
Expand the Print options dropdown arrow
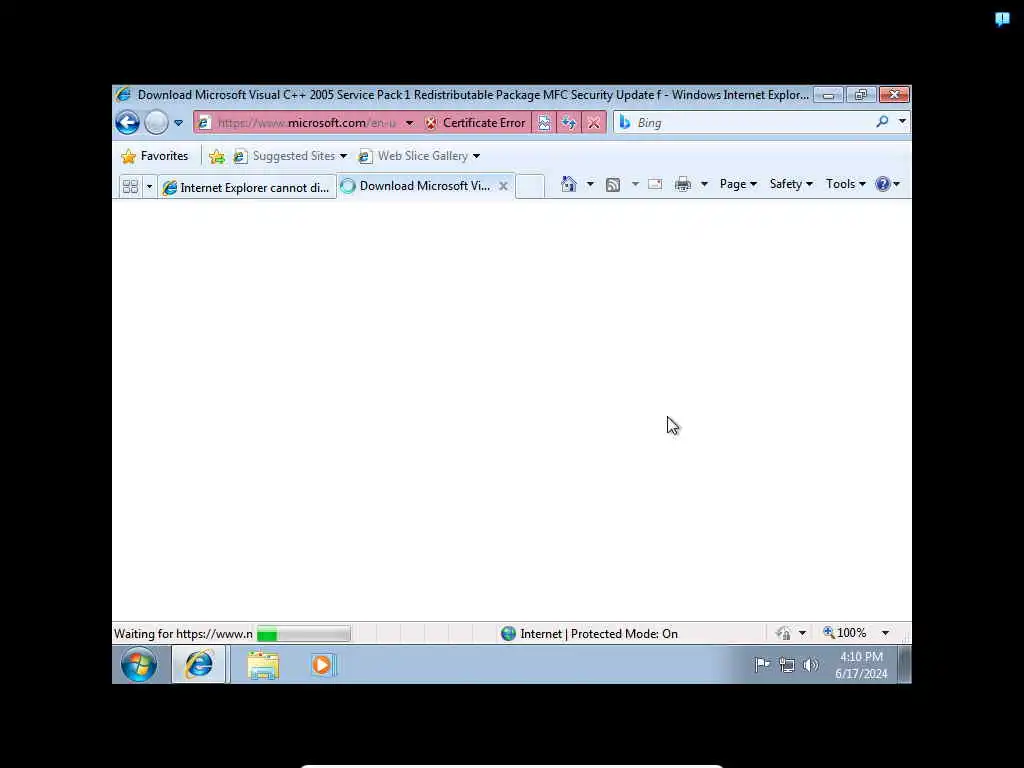click(x=704, y=185)
